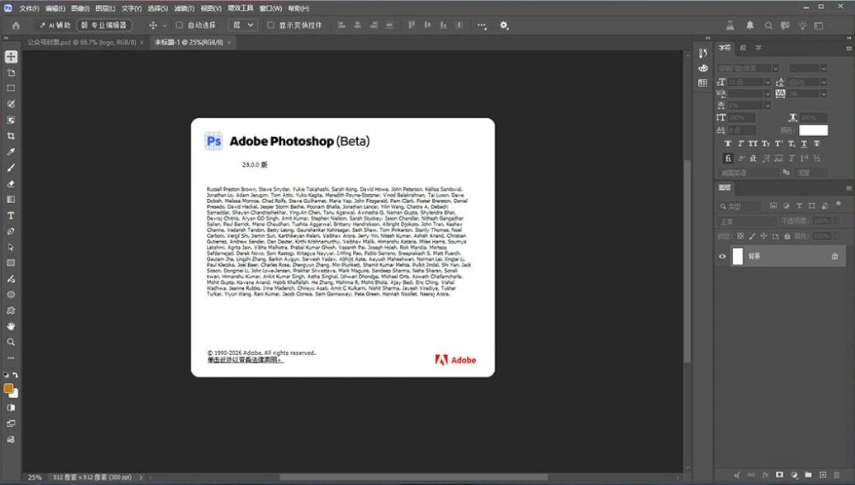Select the Zoom tool
855x485 pixels.
pos(11,342)
